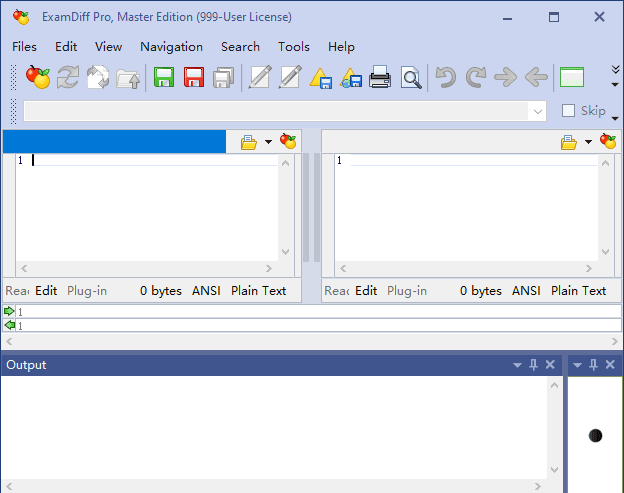Viewport: 624px width, 493px height.
Task: Click the pane splitter center bar
Action: (311, 208)
